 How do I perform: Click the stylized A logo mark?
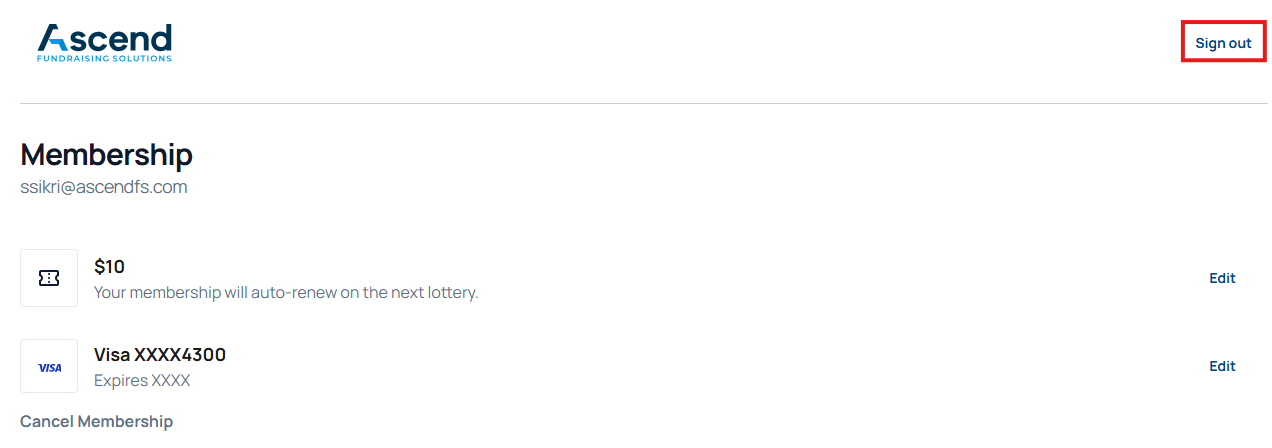pyautogui.click(x=52, y=38)
